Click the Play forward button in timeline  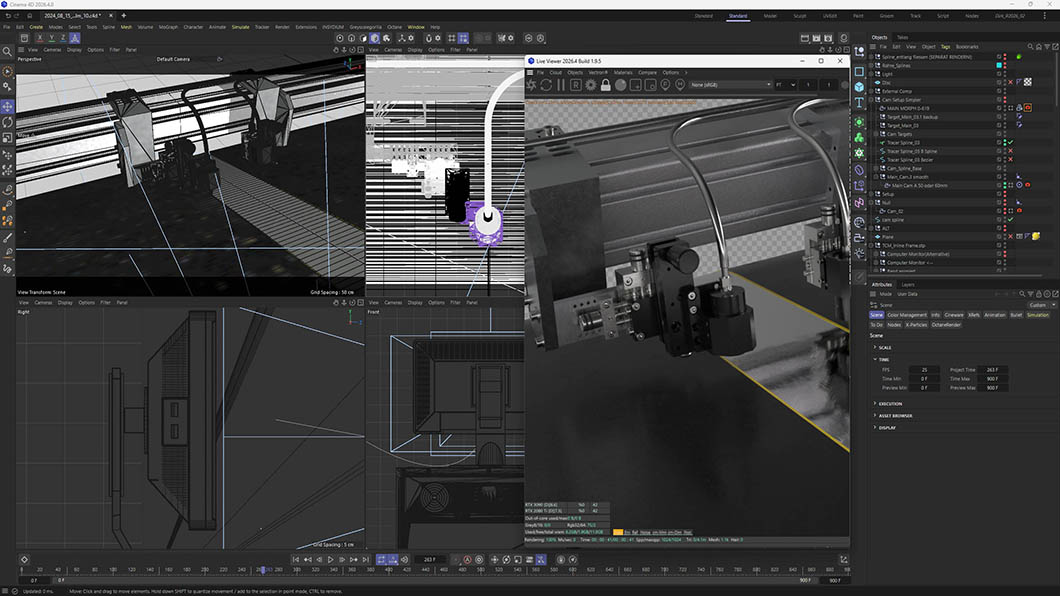[x=330, y=560]
